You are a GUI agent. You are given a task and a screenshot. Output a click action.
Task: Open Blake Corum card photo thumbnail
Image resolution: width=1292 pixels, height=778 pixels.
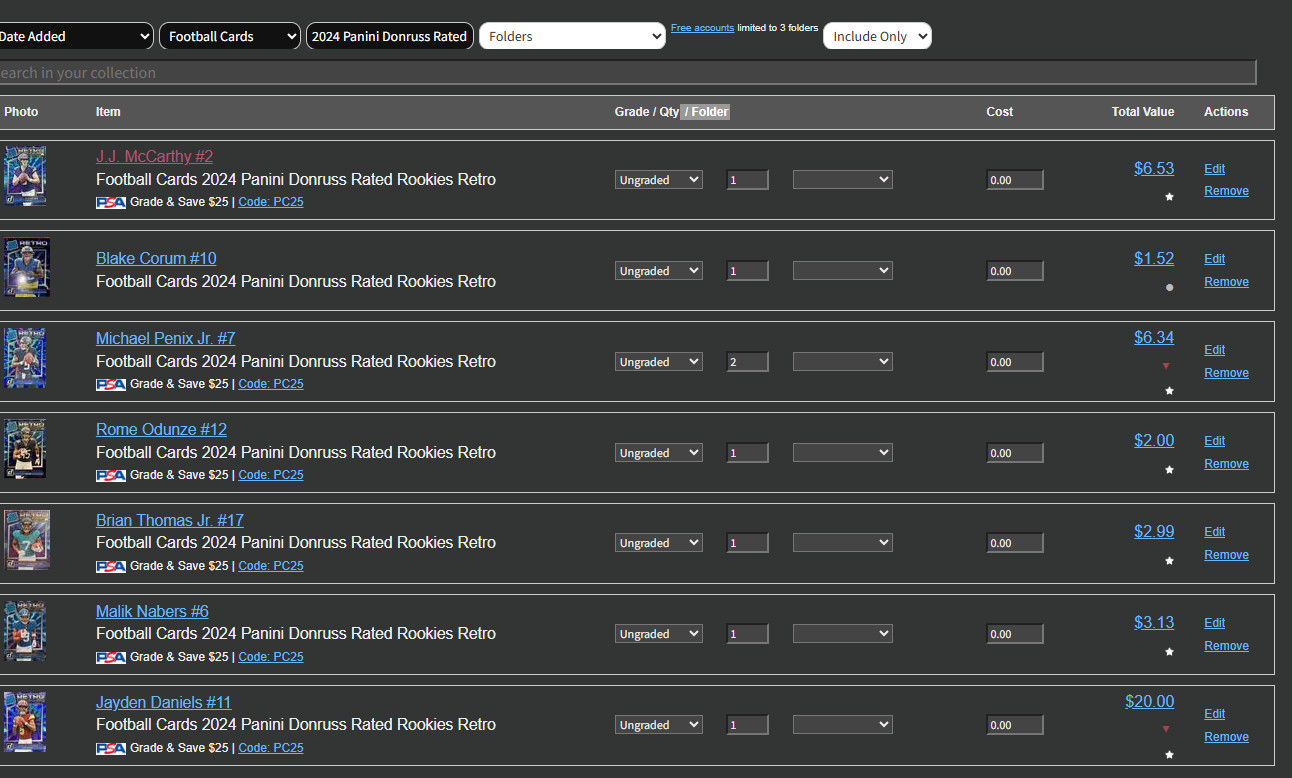(27, 267)
